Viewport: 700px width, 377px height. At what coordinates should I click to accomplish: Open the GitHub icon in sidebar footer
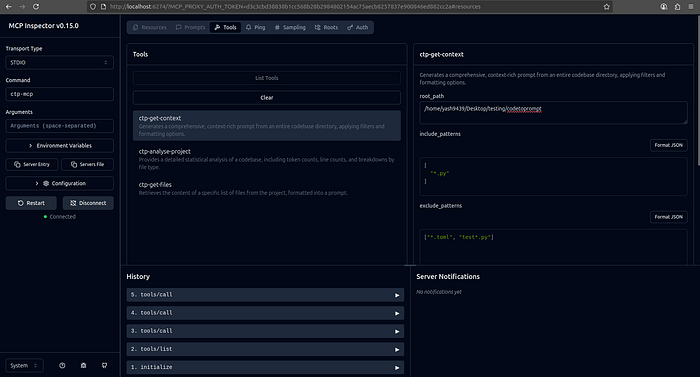click(104, 365)
